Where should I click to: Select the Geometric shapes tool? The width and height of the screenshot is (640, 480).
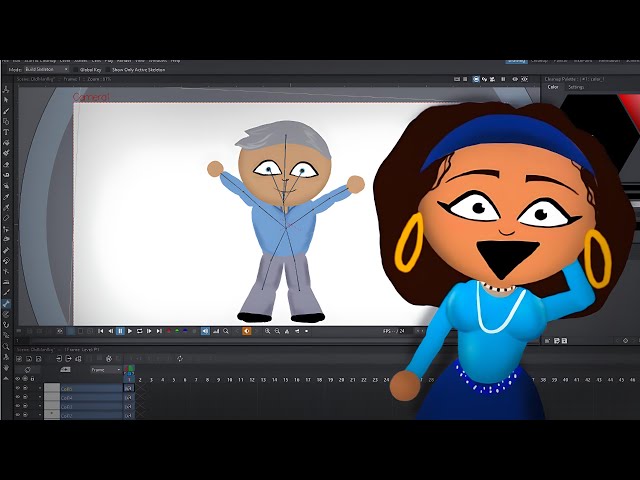tap(6, 121)
